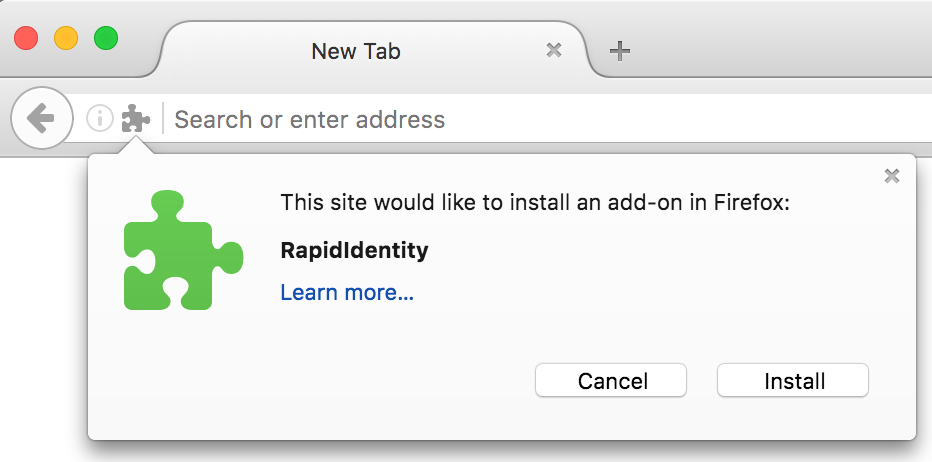
Task: Click blank page area left of popup
Action: tap(42, 297)
